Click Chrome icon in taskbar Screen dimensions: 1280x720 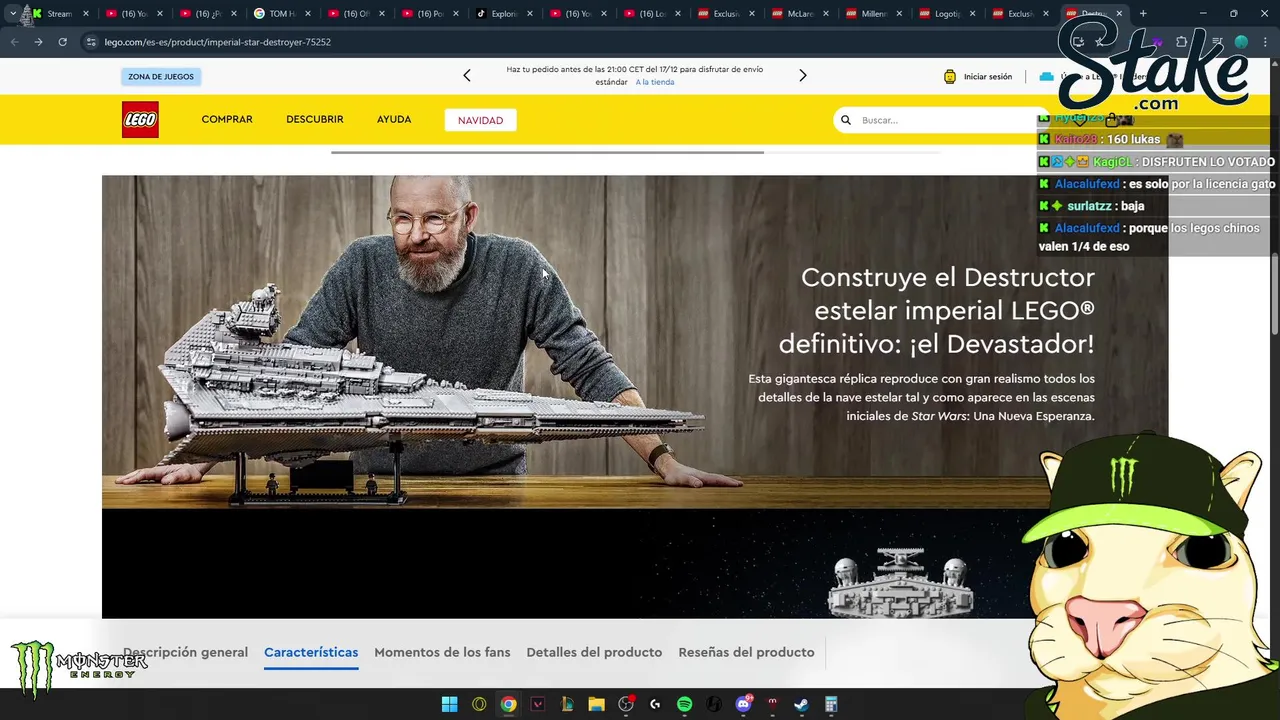508,704
